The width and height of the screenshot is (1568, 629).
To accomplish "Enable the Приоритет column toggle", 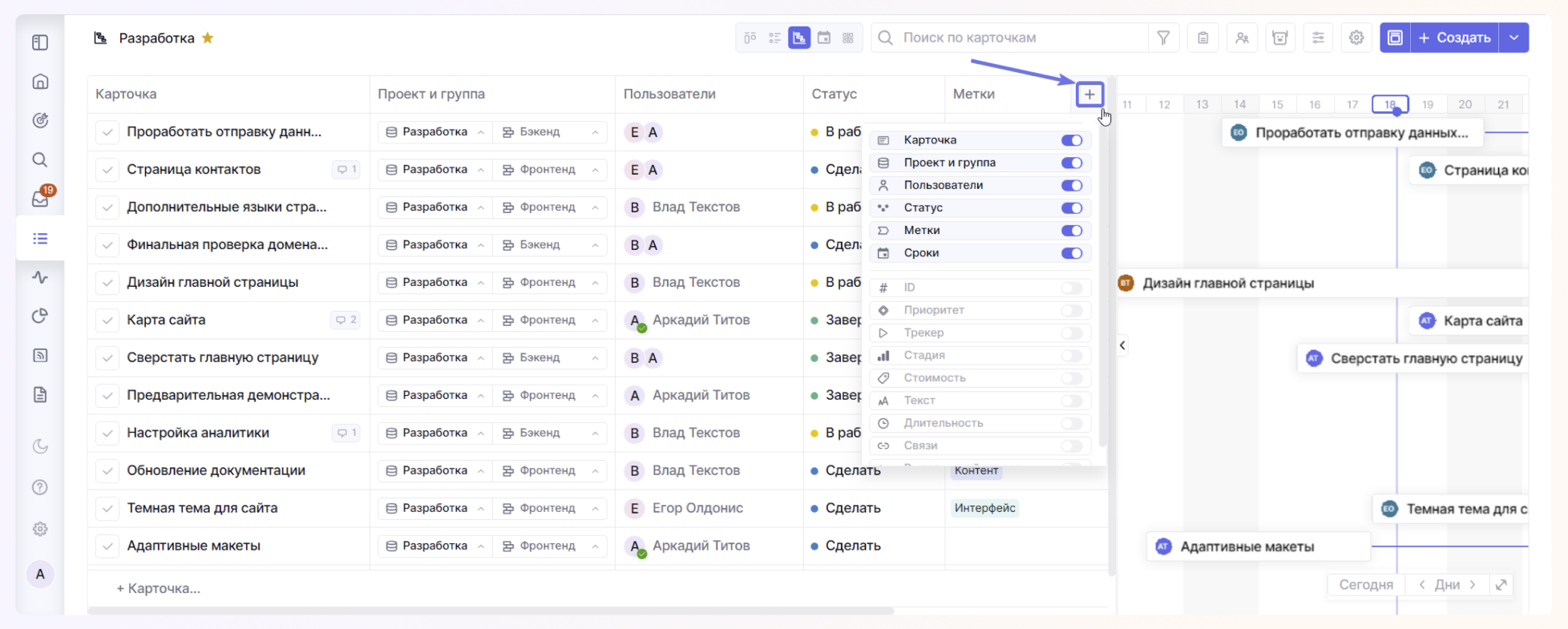I will pyautogui.click(x=1071, y=310).
